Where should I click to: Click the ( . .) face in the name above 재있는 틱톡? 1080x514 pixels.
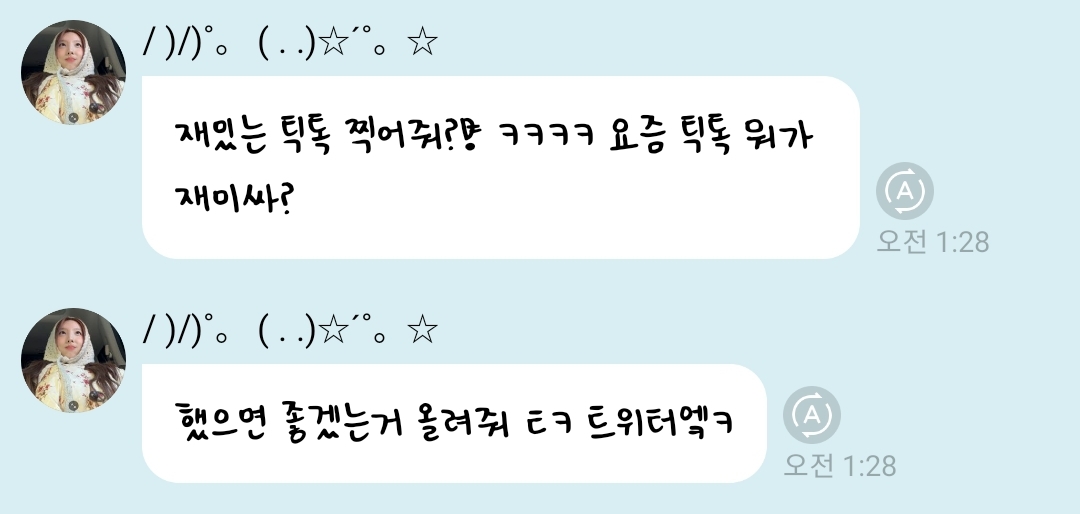click(x=287, y=44)
